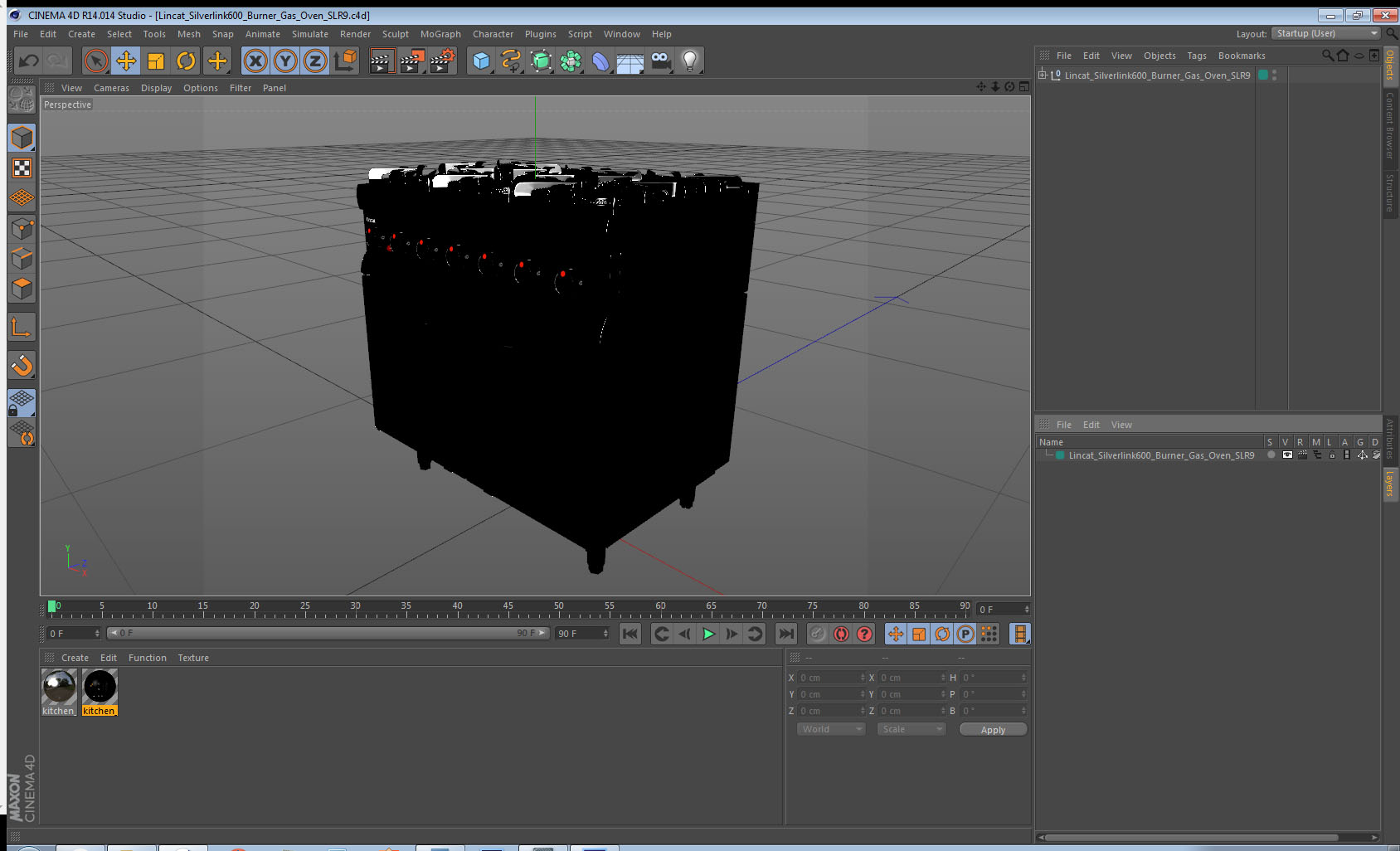1400x851 pixels.
Task: Add a floor environment object
Action: [630, 61]
